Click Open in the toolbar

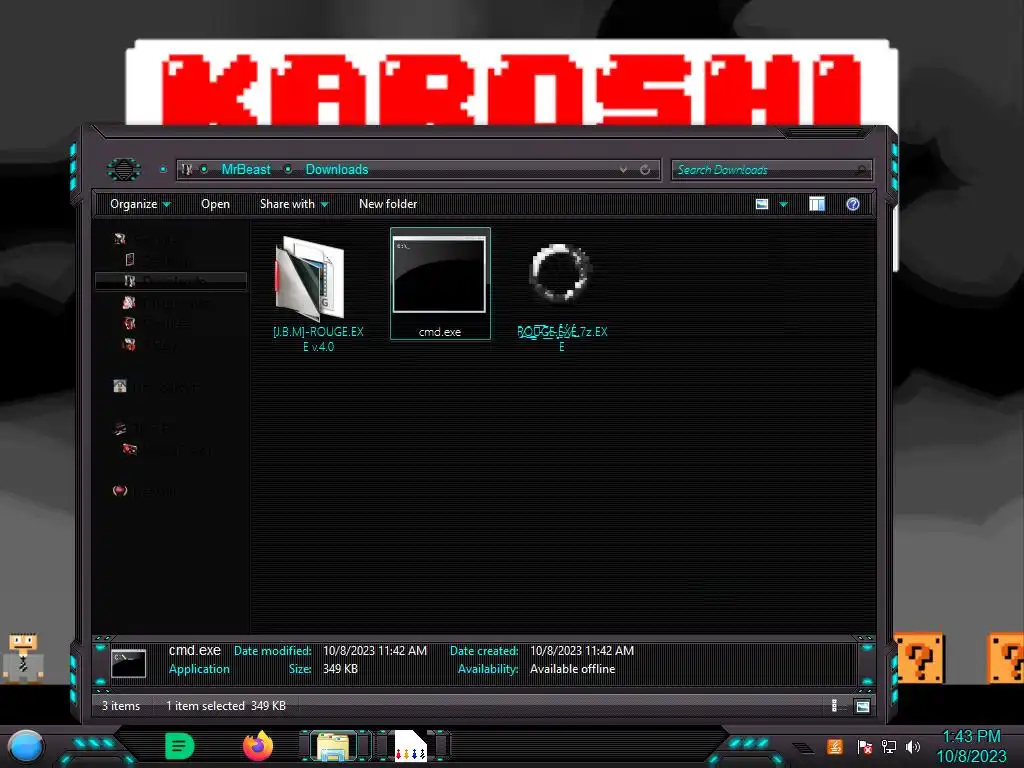click(215, 204)
